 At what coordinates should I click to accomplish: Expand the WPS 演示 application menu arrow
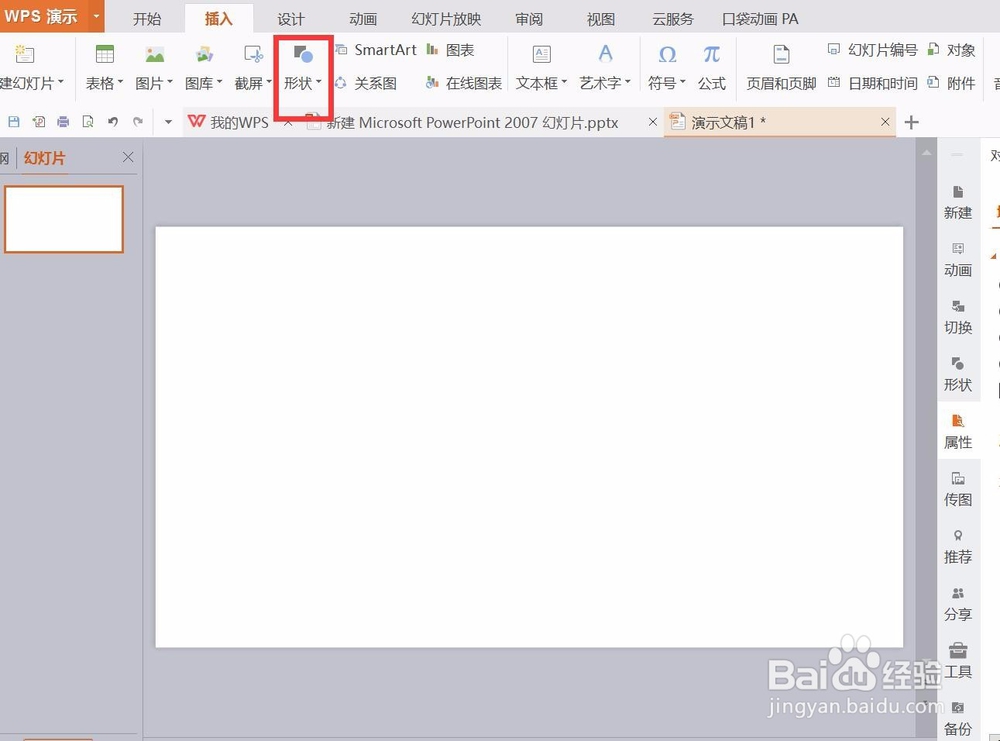(x=96, y=17)
